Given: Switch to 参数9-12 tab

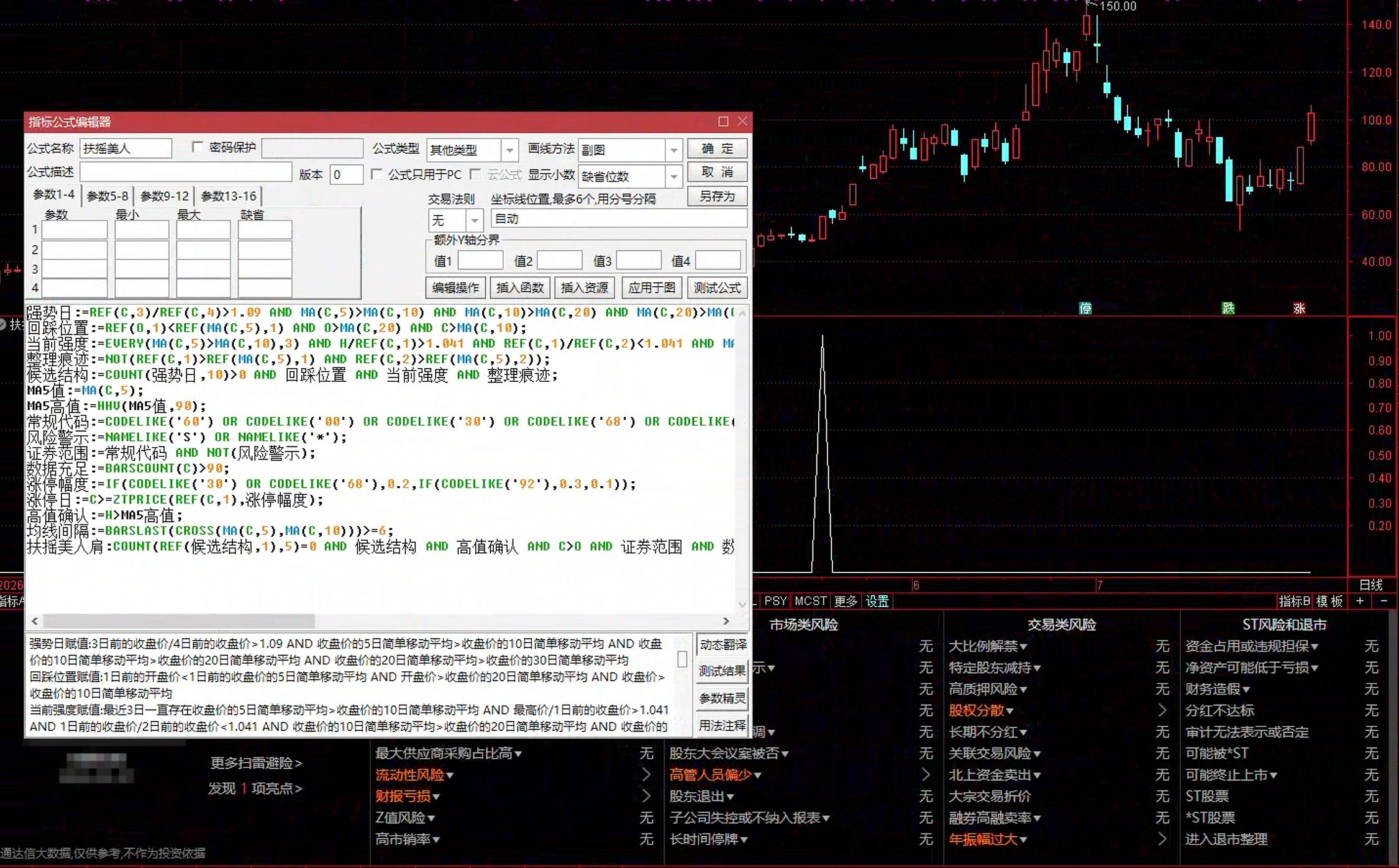Looking at the screenshot, I should (x=165, y=196).
